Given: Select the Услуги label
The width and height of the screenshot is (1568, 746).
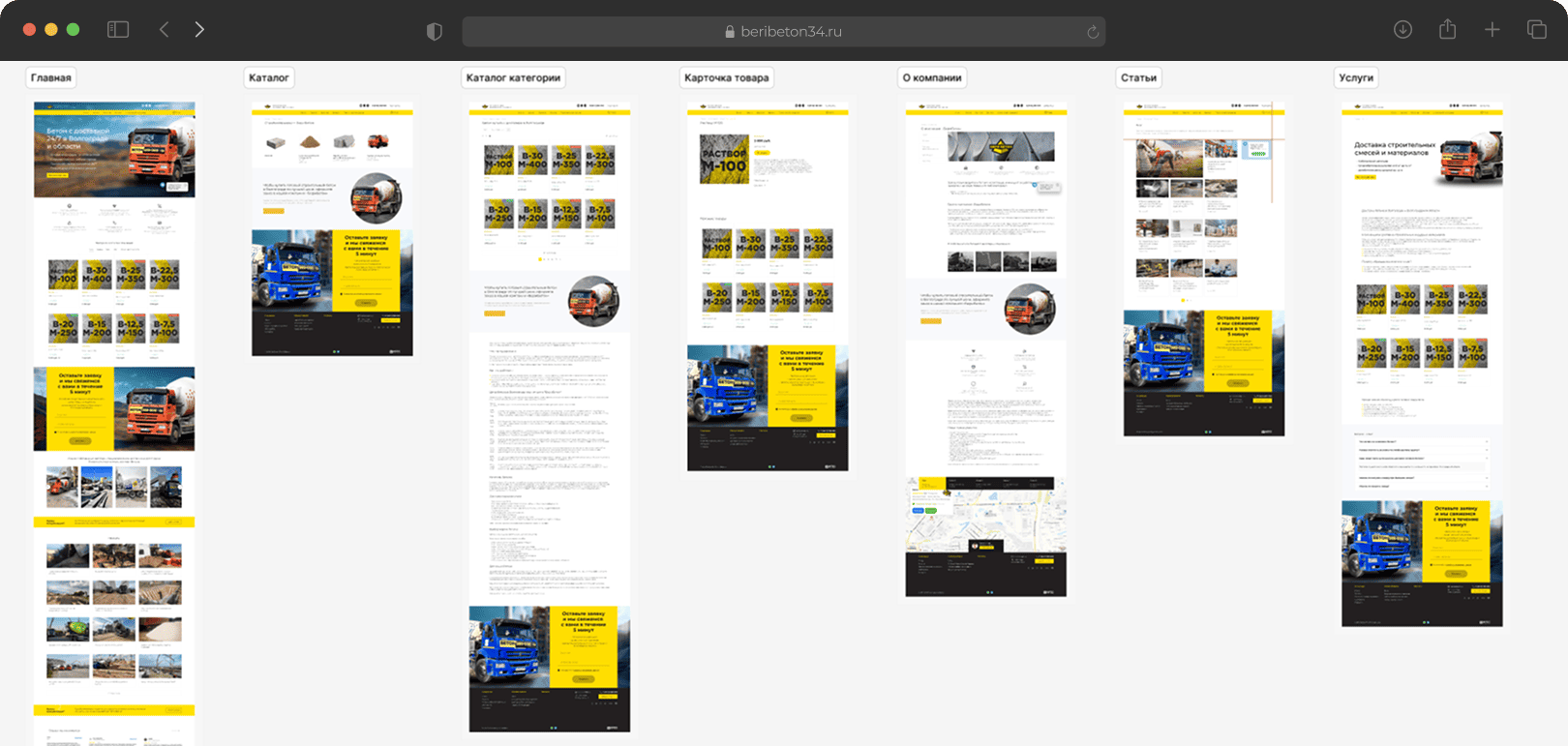Looking at the screenshot, I should [x=1356, y=77].
